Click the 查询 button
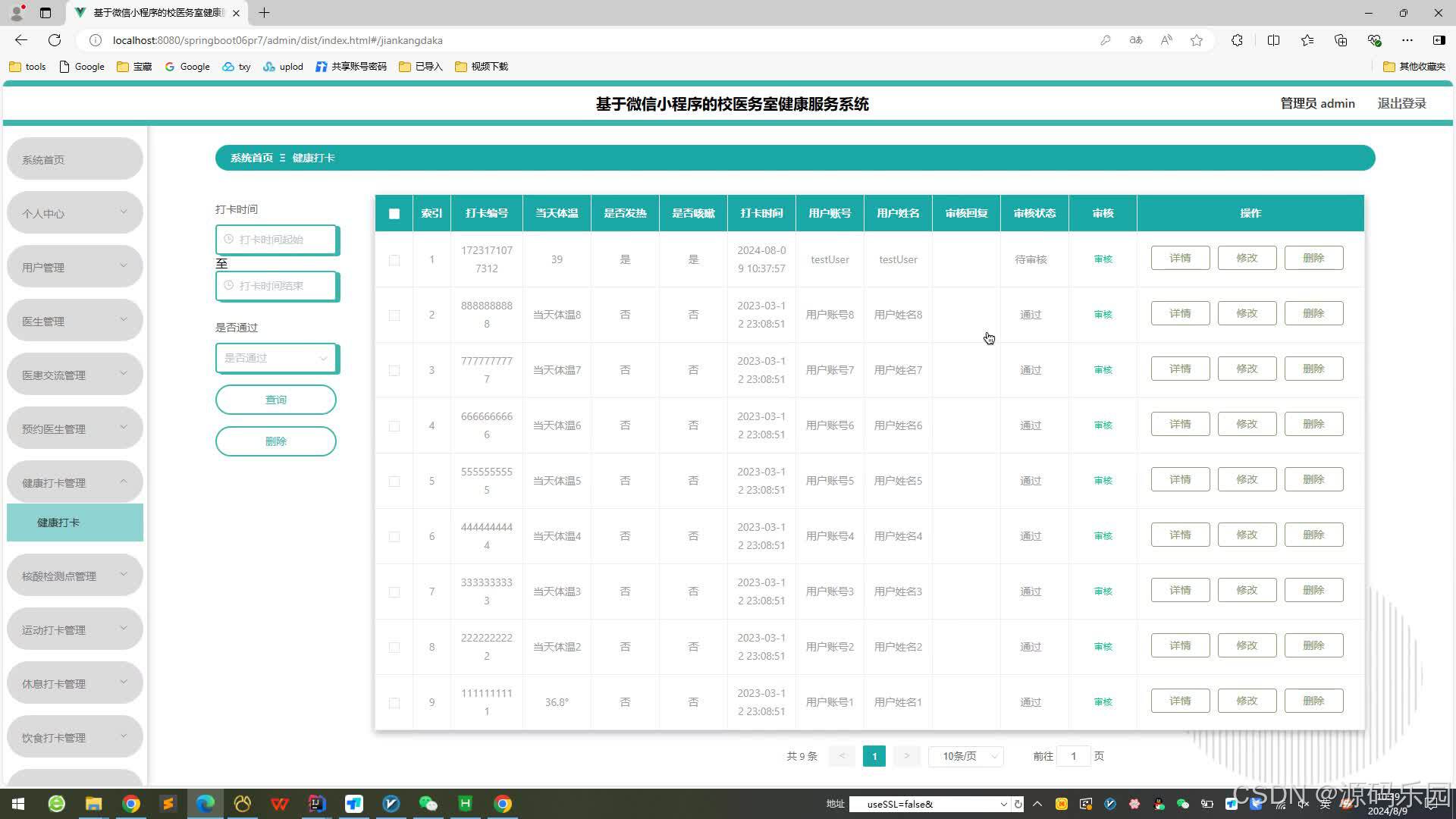Image resolution: width=1456 pixels, height=819 pixels. coord(275,399)
